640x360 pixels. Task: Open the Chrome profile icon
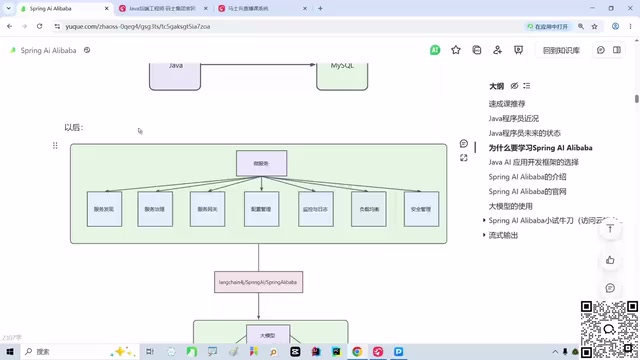click(x=615, y=26)
